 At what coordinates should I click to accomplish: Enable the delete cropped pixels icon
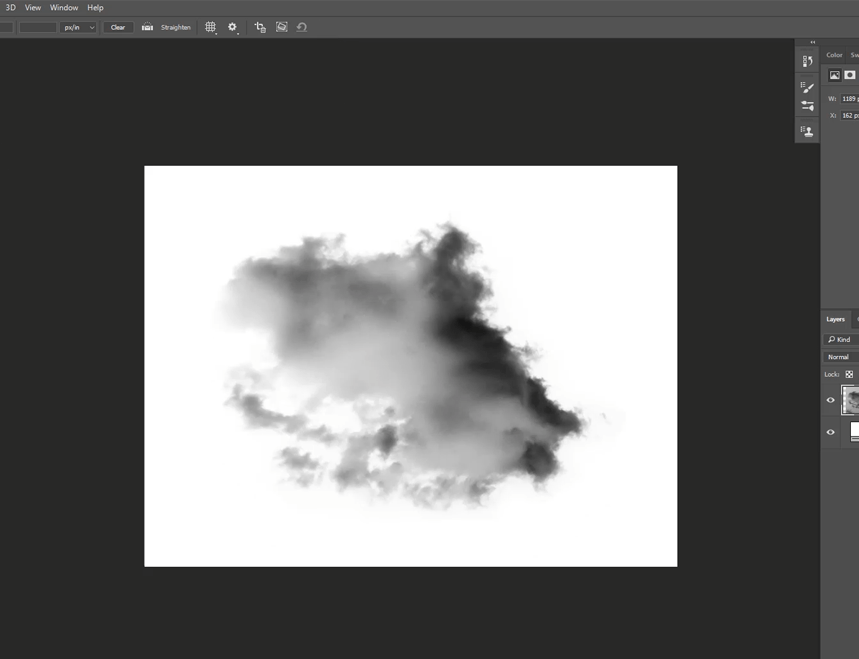tap(259, 27)
